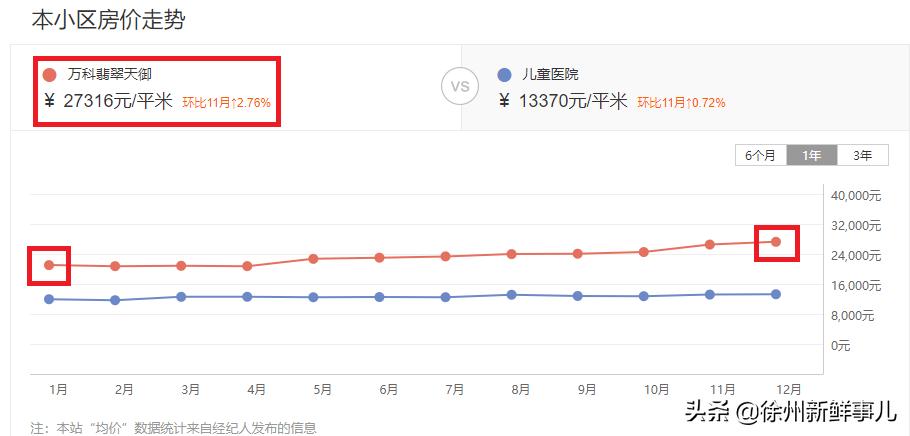The height and width of the screenshot is (436, 910).
Task: Click the 本小区房价走势 heading
Action: tap(108, 19)
